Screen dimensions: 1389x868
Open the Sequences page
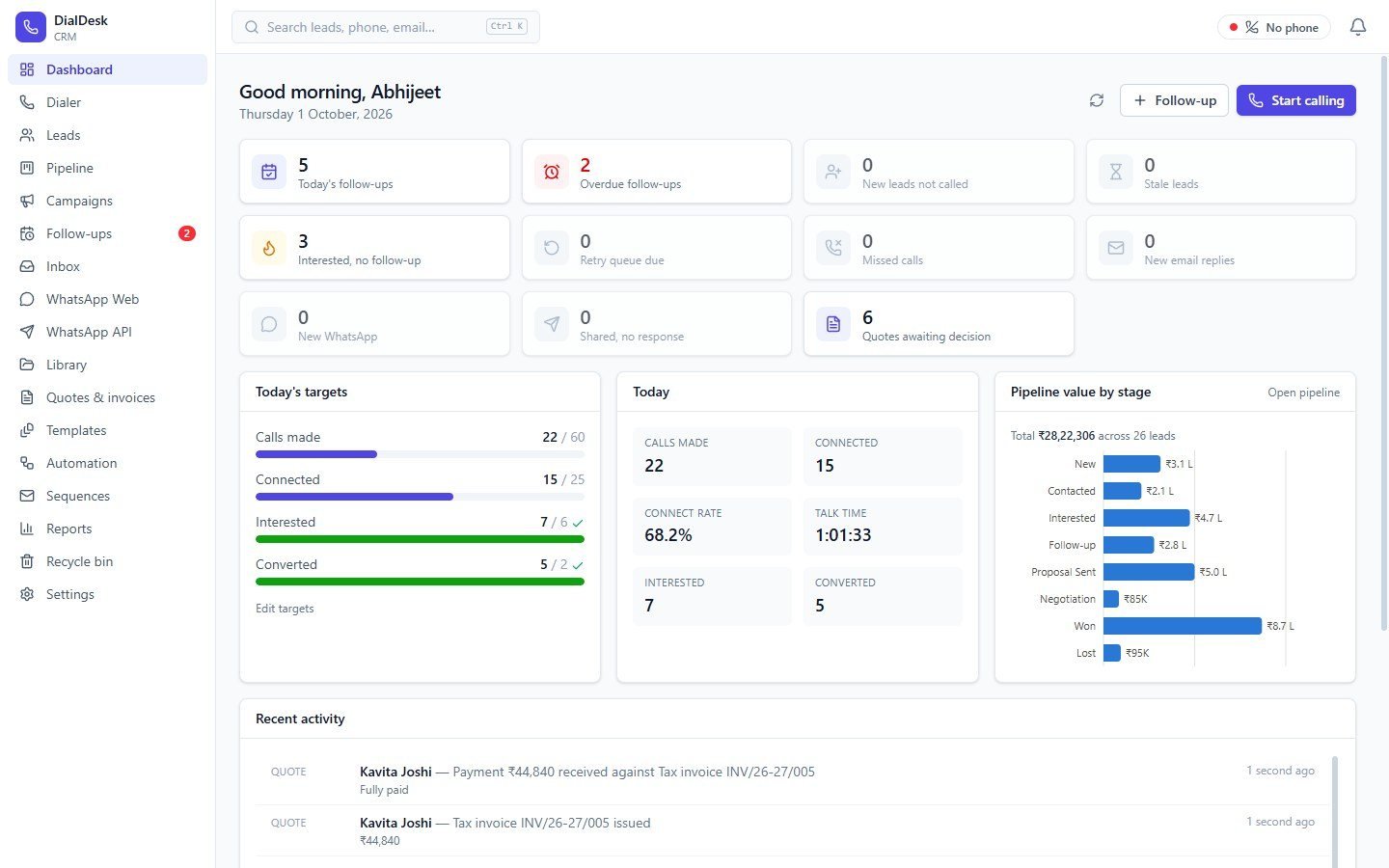(x=107, y=496)
